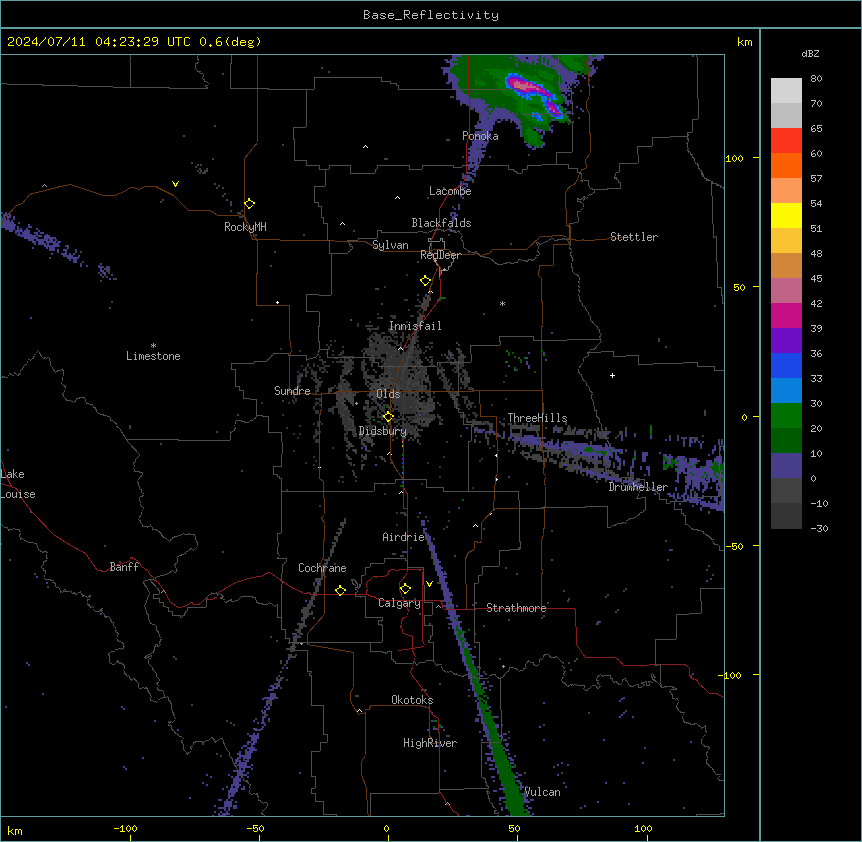This screenshot has height=842, width=862.
Task: Select the RedDeer city label
Action: [x=440, y=255]
